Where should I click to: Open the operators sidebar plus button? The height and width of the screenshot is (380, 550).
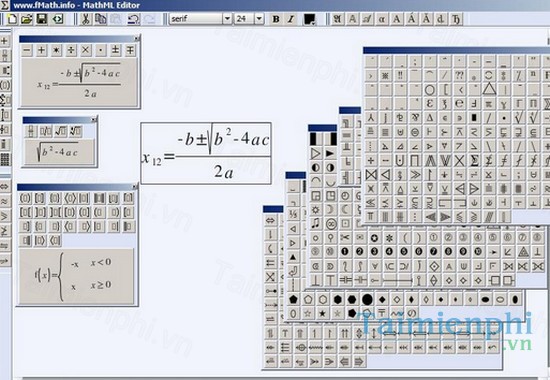(x=5, y=41)
